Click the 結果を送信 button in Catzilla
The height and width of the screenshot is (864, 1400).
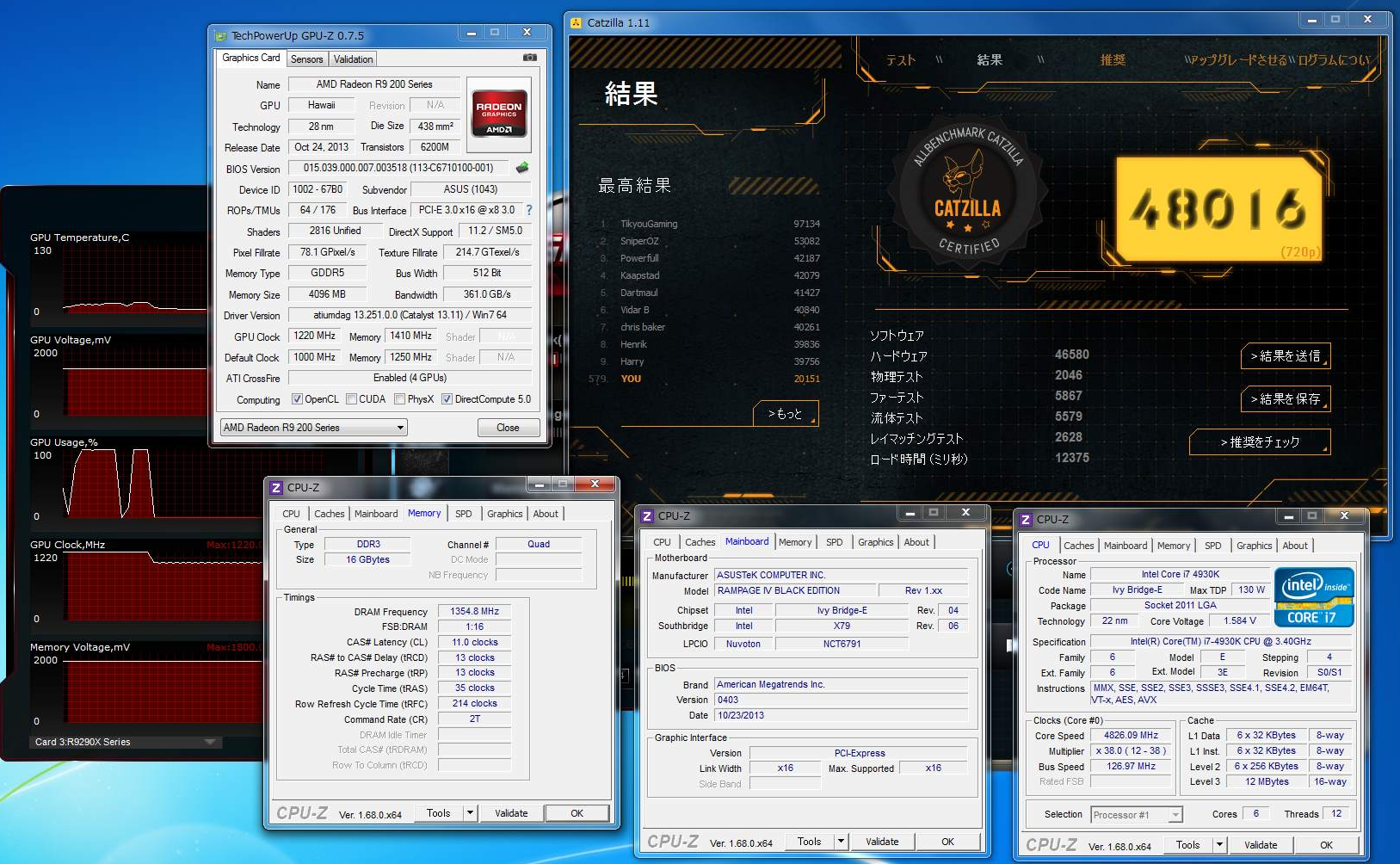1286,356
